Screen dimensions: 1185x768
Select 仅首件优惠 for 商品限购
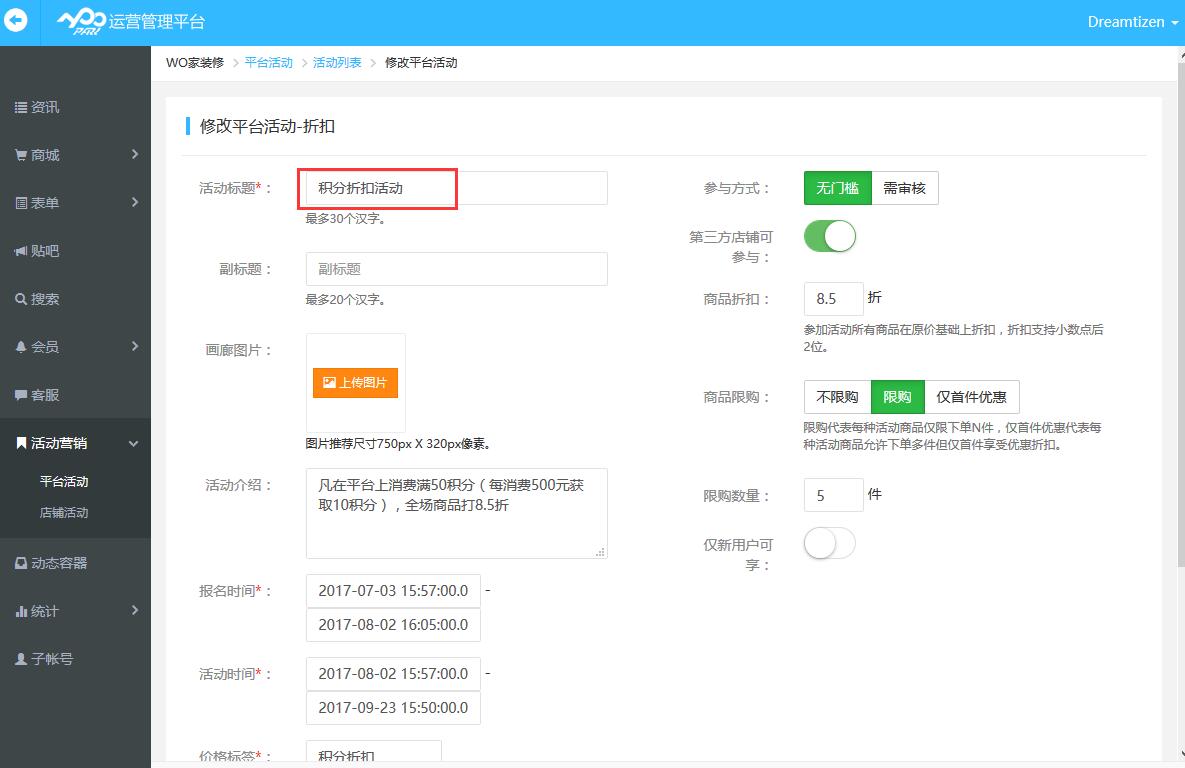(x=970, y=397)
